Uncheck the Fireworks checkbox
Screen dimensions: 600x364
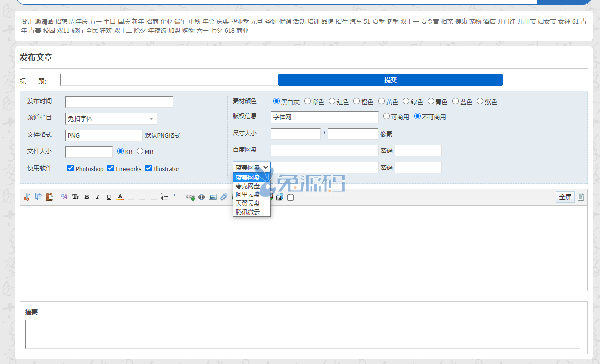pos(111,168)
